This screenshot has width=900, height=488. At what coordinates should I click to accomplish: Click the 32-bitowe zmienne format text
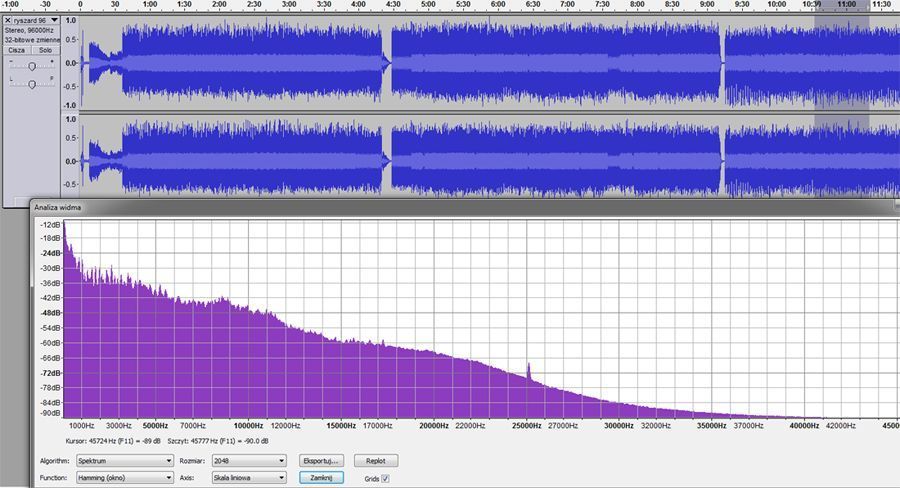[x=32, y=40]
